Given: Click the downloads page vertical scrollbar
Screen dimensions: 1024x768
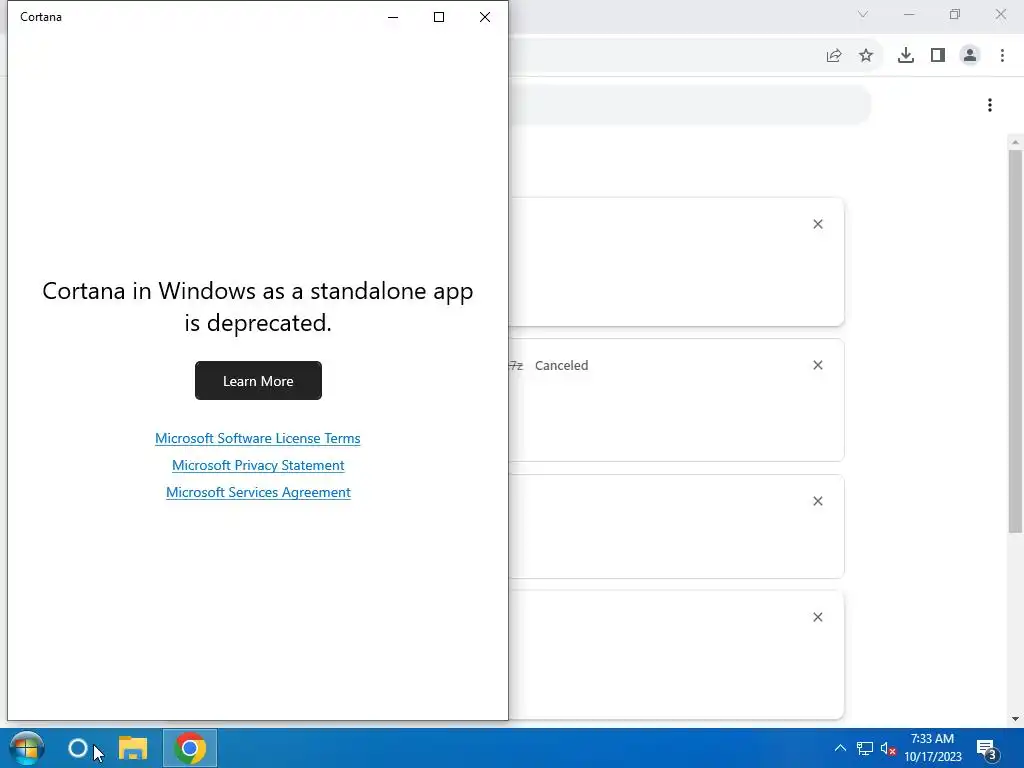Looking at the screenshot, I should pyautogui.click(x=1015, y=341).
